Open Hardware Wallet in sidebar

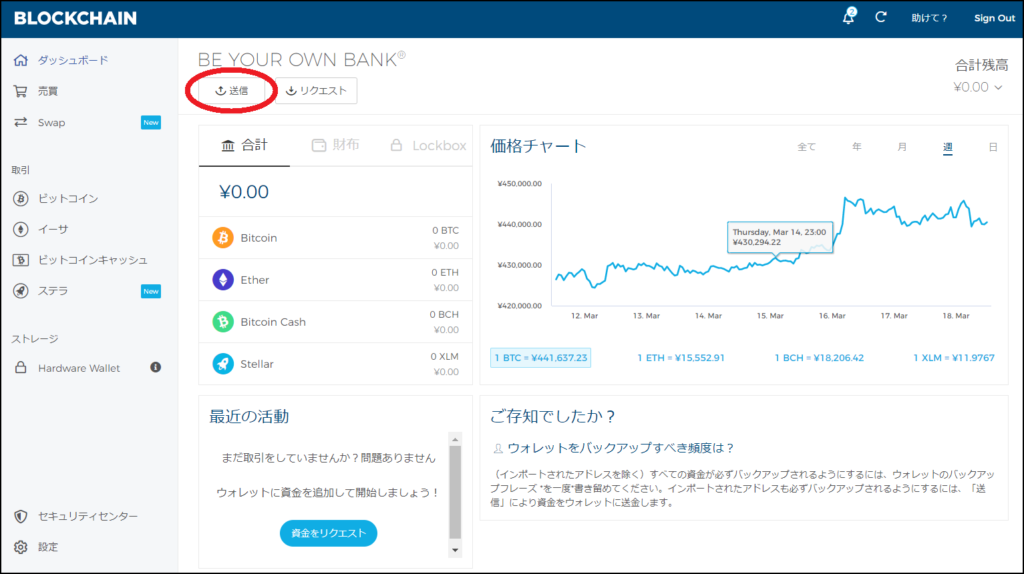click(x=79, y=368)
